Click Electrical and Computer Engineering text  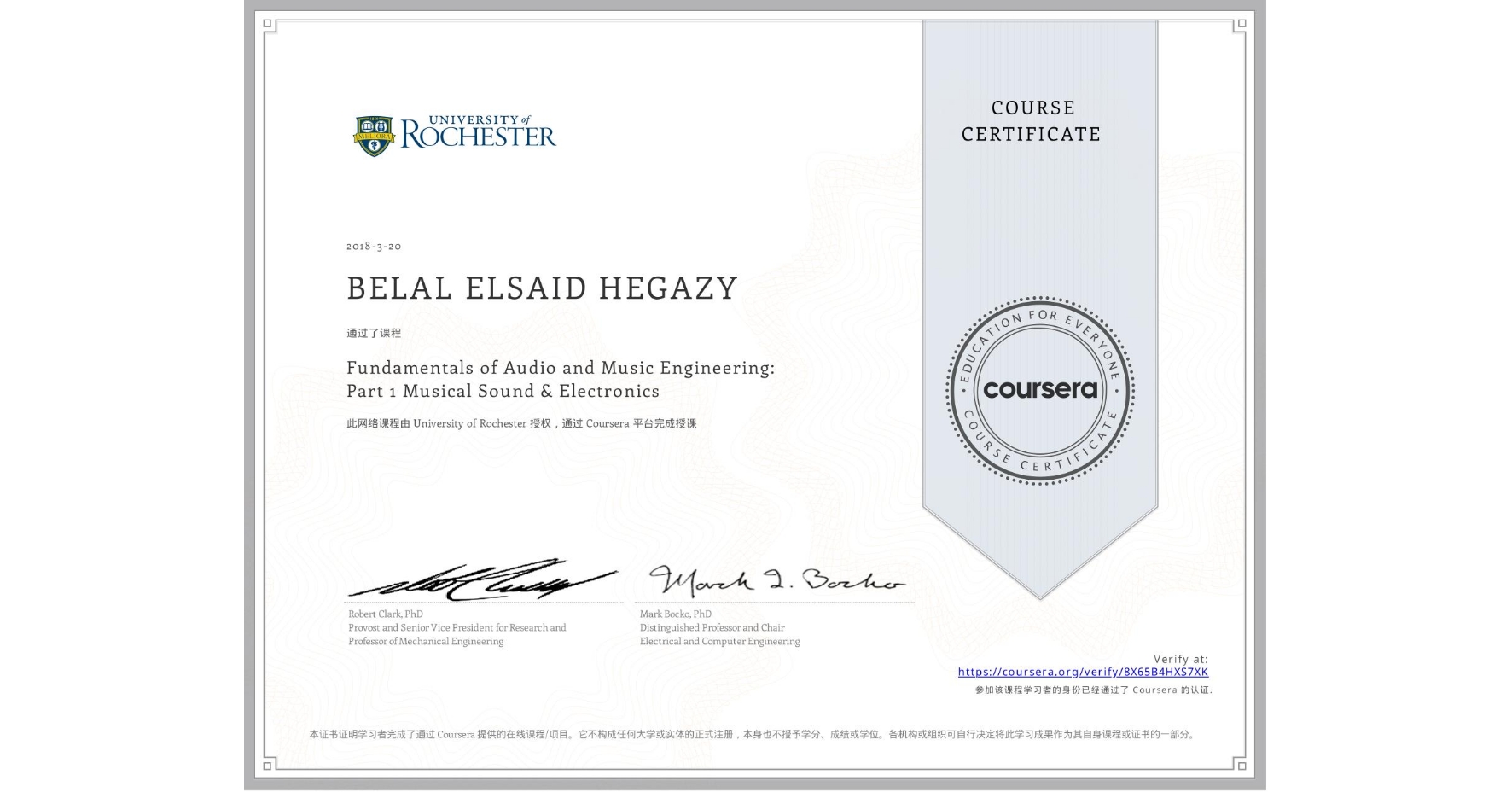[x=720, y=641]
